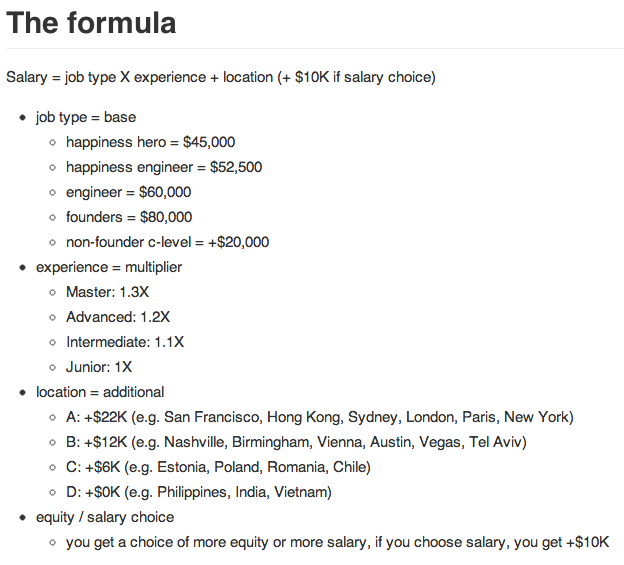
Task: Select 'equity / salary choice' bullet
Action: [105, 517]
